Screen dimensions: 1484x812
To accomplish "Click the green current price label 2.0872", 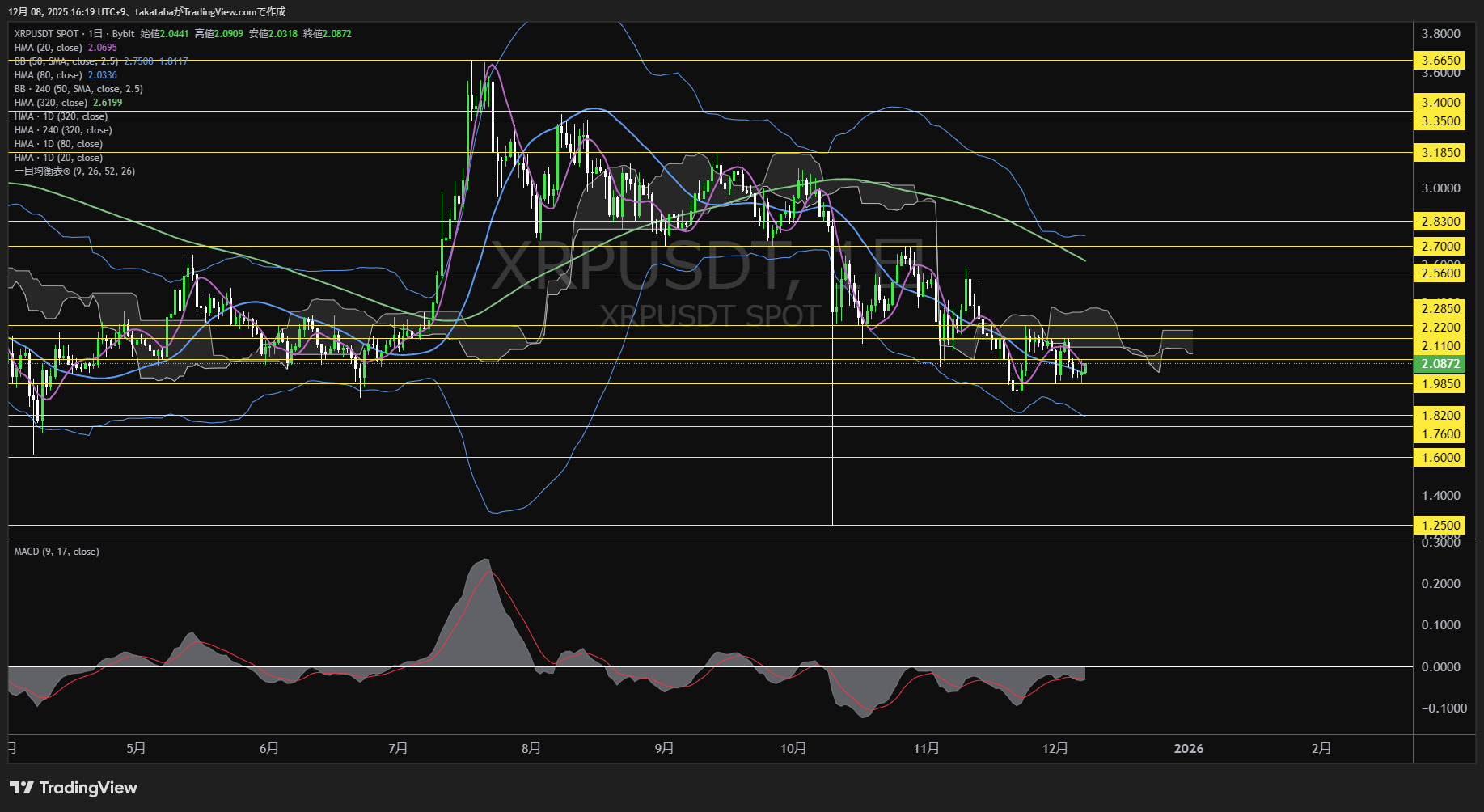I will (1439, 364).
